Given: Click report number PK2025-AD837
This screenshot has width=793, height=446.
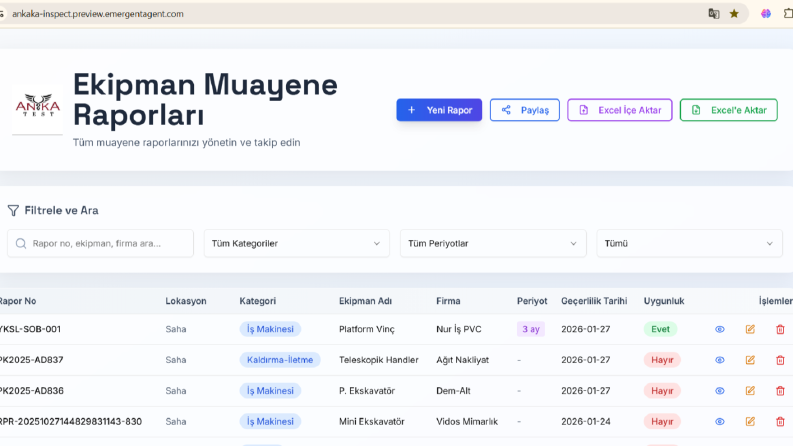Looking at the screenshot, I should pyautogui.click(x=31, y=360).
